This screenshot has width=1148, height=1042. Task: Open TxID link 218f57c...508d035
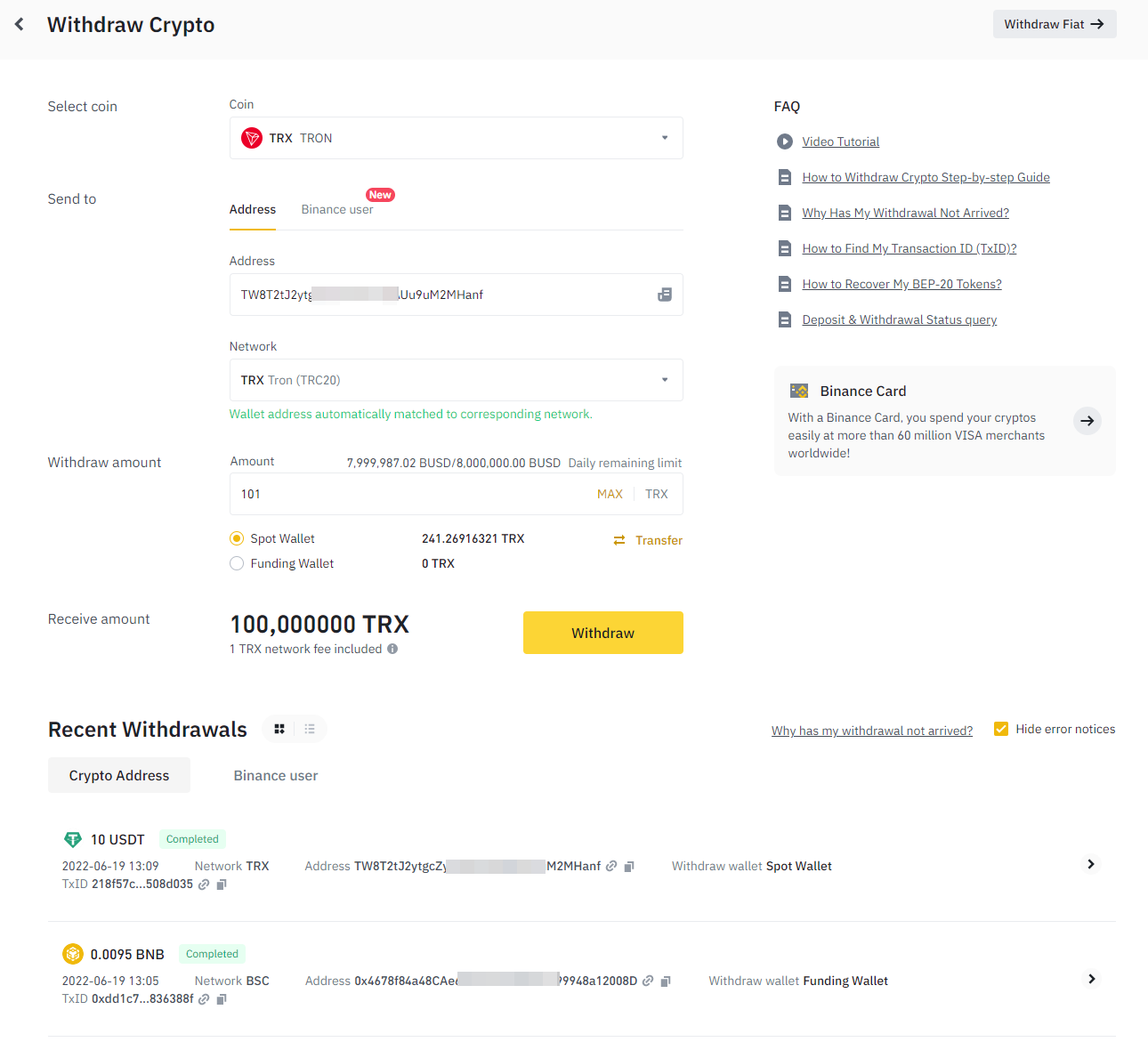[204, 884]
